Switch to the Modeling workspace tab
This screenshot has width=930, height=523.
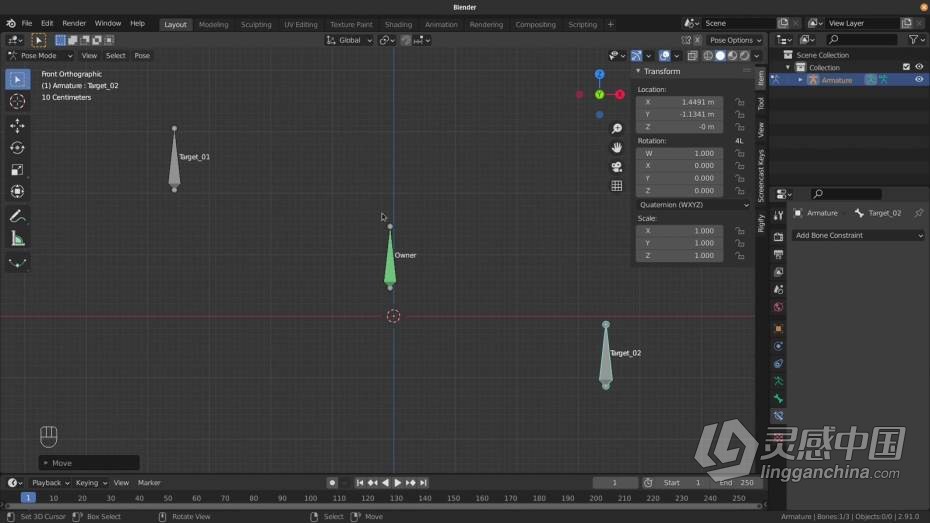click(214, 24)
